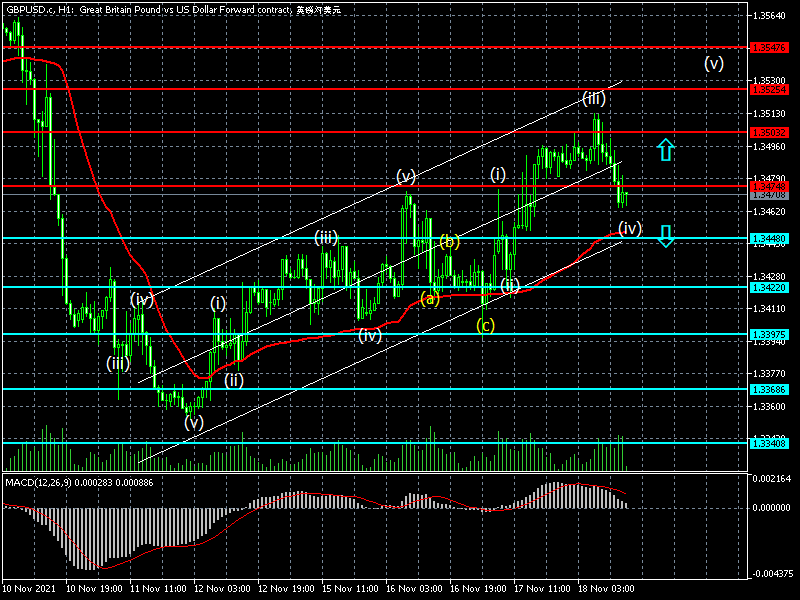Select the yellow (a) wave label
The width and height of the screenshot is (800, 600).
430,298
